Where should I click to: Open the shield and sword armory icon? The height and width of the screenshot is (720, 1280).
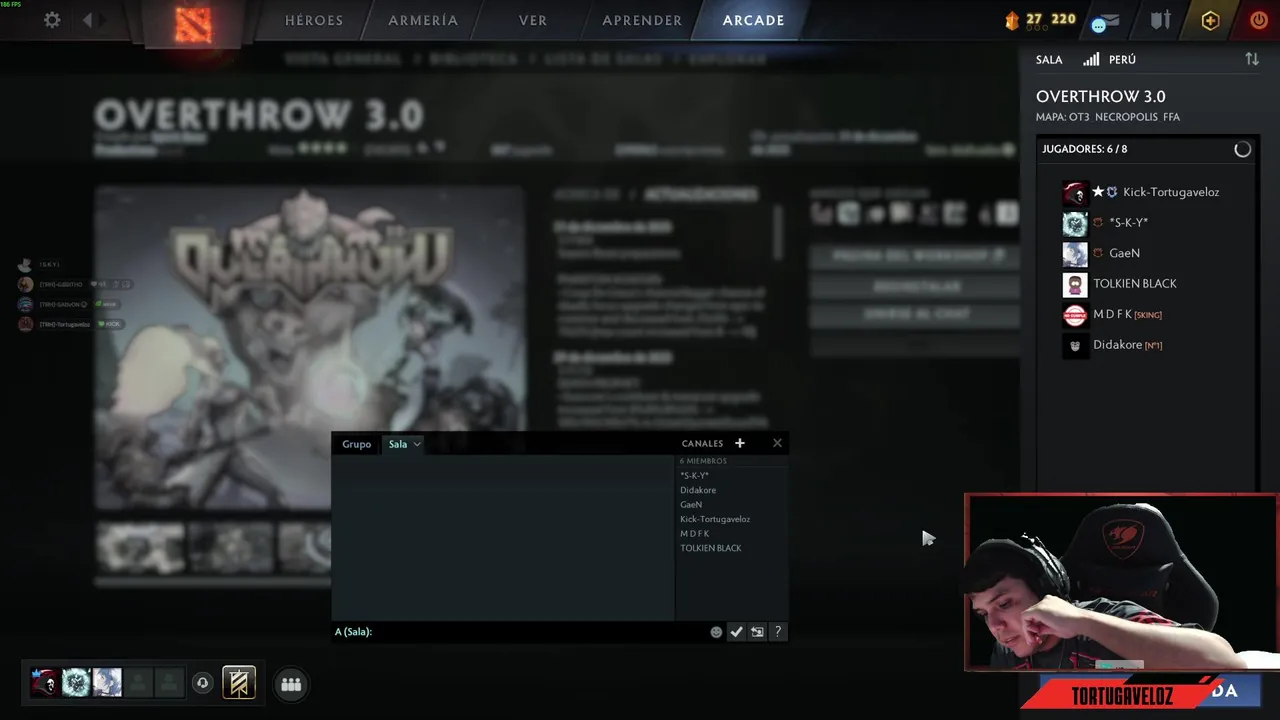tap(1160, 20)
